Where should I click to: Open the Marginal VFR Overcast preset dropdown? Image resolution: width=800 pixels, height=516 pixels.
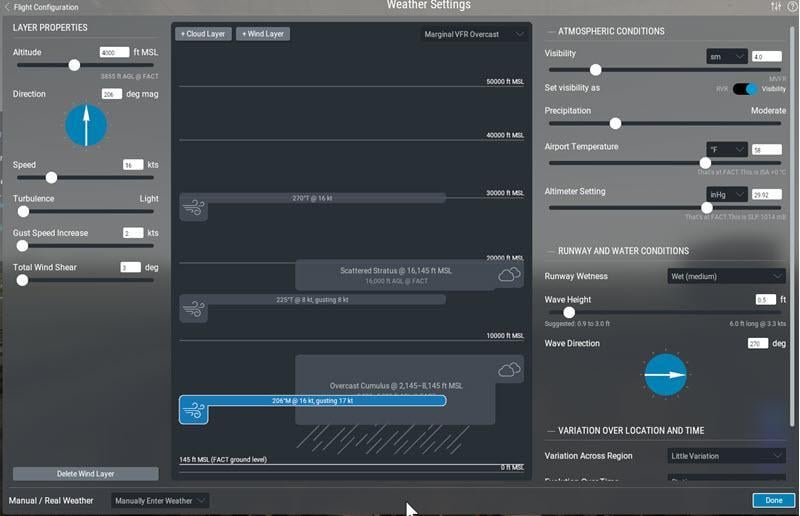473,34
